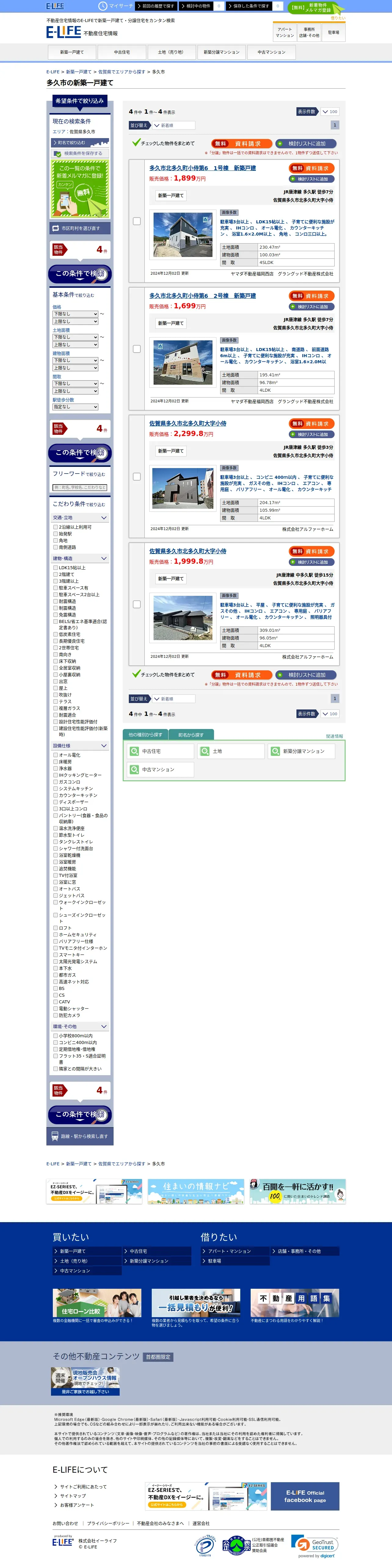Click the first この条件で検索 search button
The height and width of the screenshot is (1568, 392).
(80, 274)
